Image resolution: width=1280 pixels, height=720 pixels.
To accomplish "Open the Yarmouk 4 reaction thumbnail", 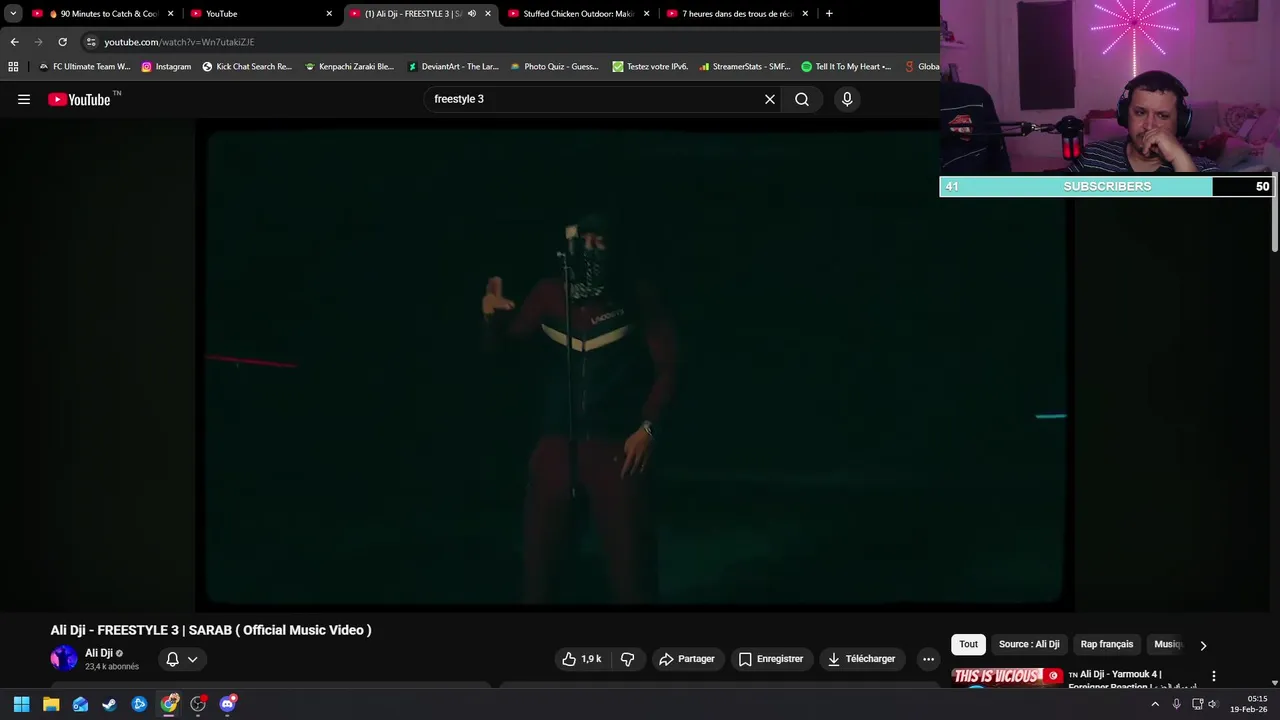I will pyautogui.click(x=1005, y=677).
